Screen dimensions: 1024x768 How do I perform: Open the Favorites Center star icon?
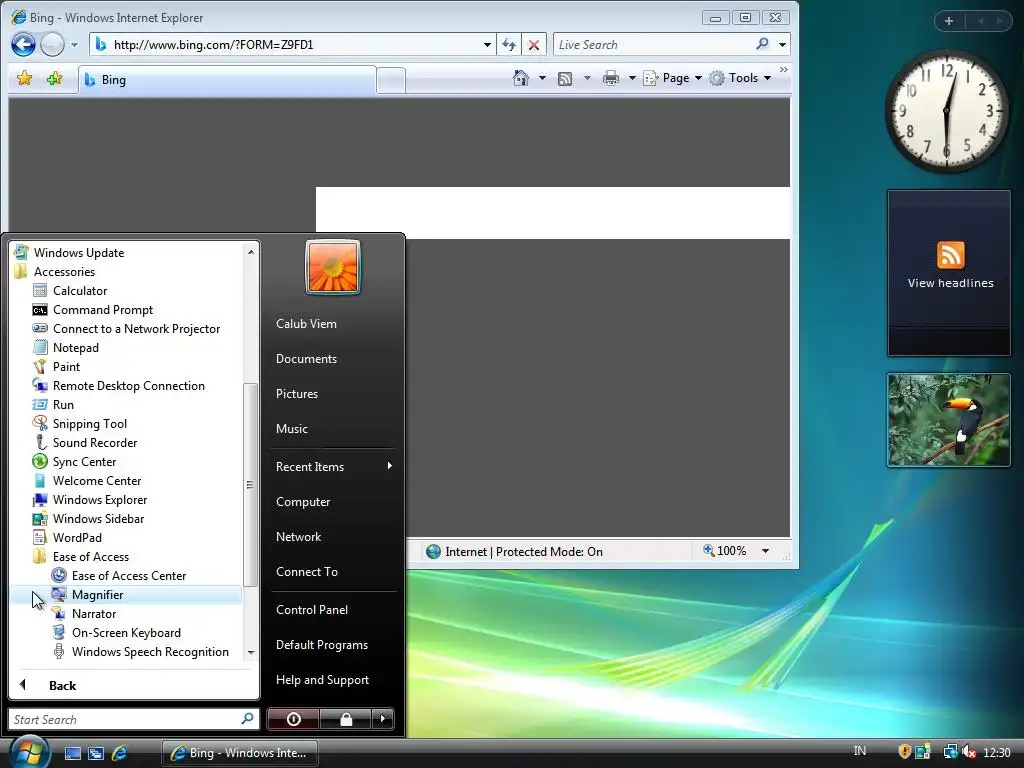click(24, 78)
